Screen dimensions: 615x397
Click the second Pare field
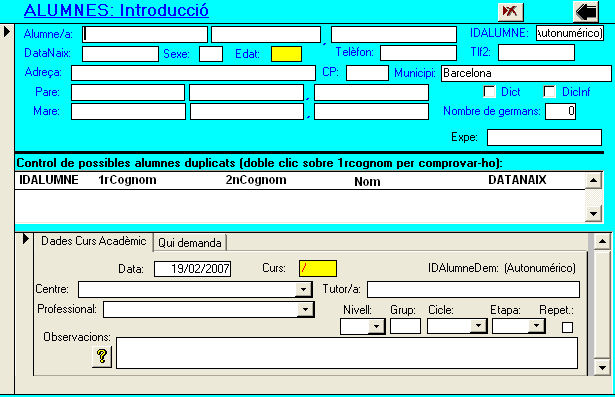[246, 93]
